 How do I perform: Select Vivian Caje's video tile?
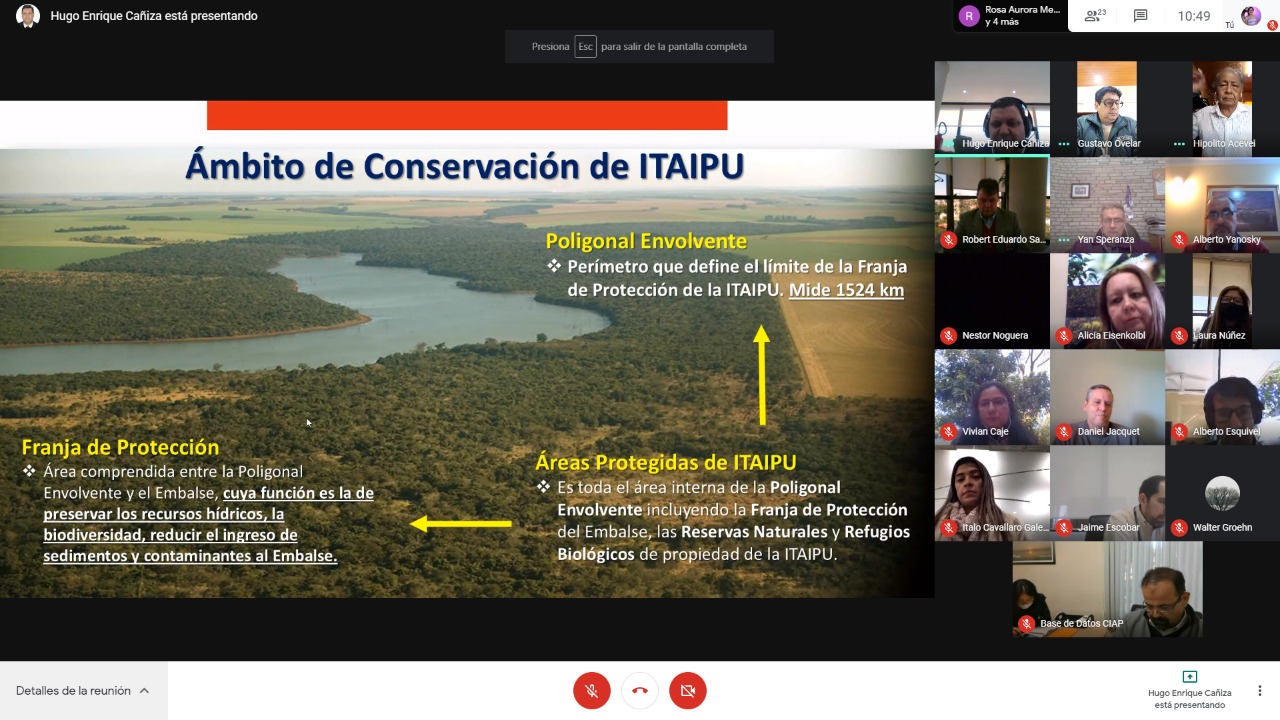pos(992,397)
